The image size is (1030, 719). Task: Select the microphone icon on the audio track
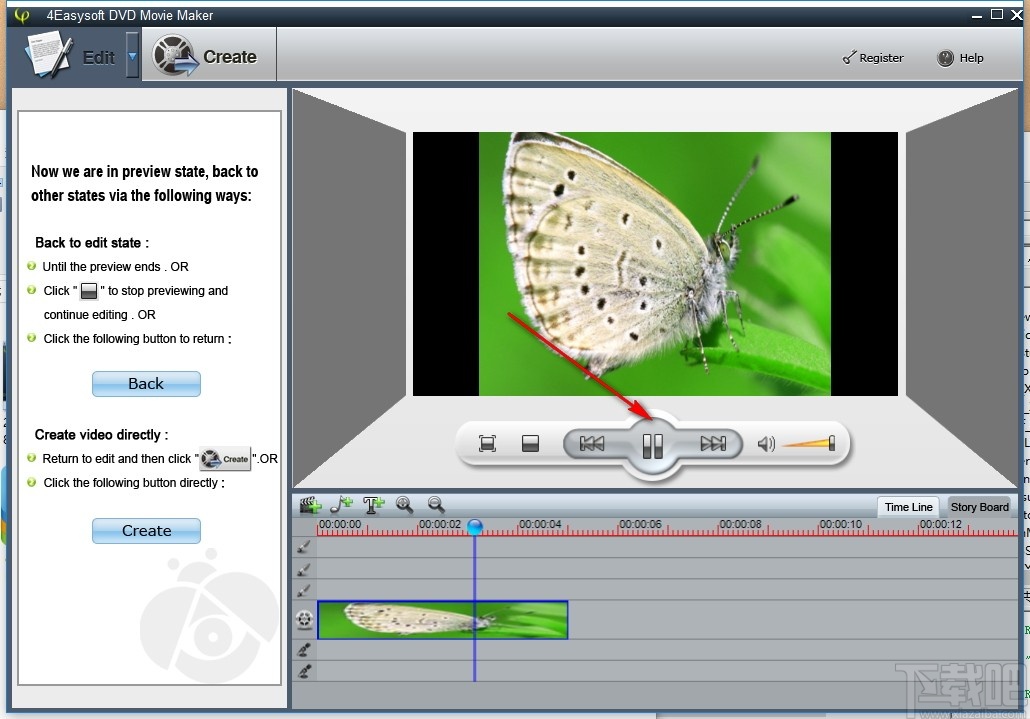303,649
